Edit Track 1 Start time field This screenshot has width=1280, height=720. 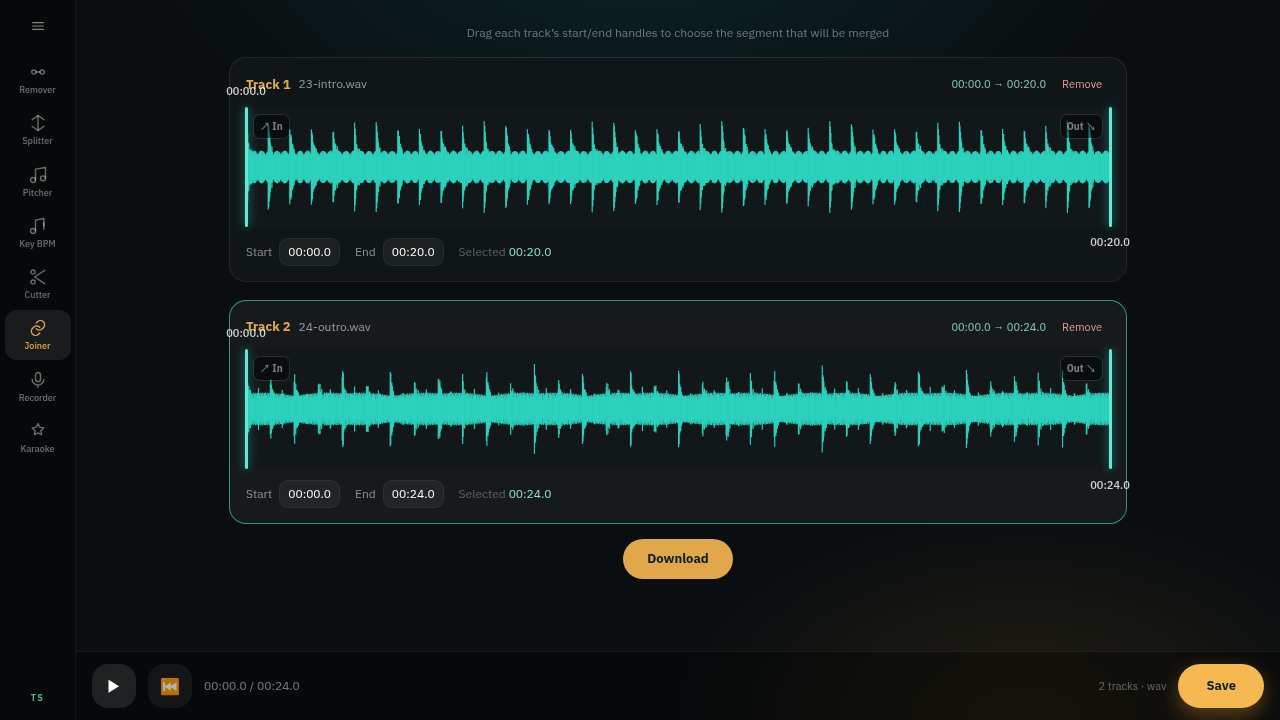[x=309, y=252]
